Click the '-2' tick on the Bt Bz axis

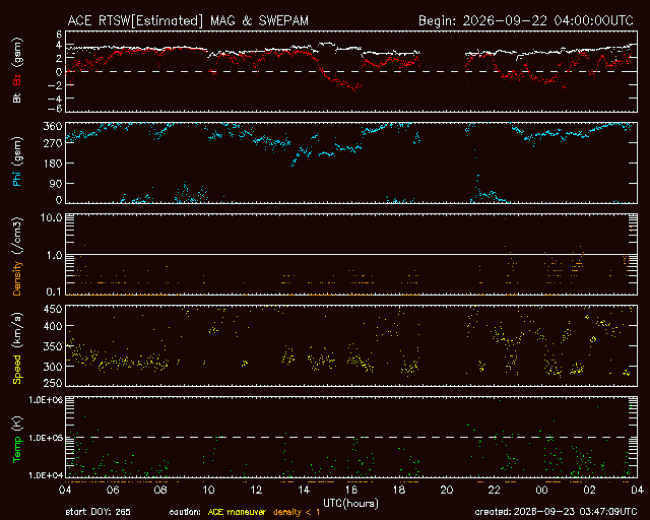[56, 85]
